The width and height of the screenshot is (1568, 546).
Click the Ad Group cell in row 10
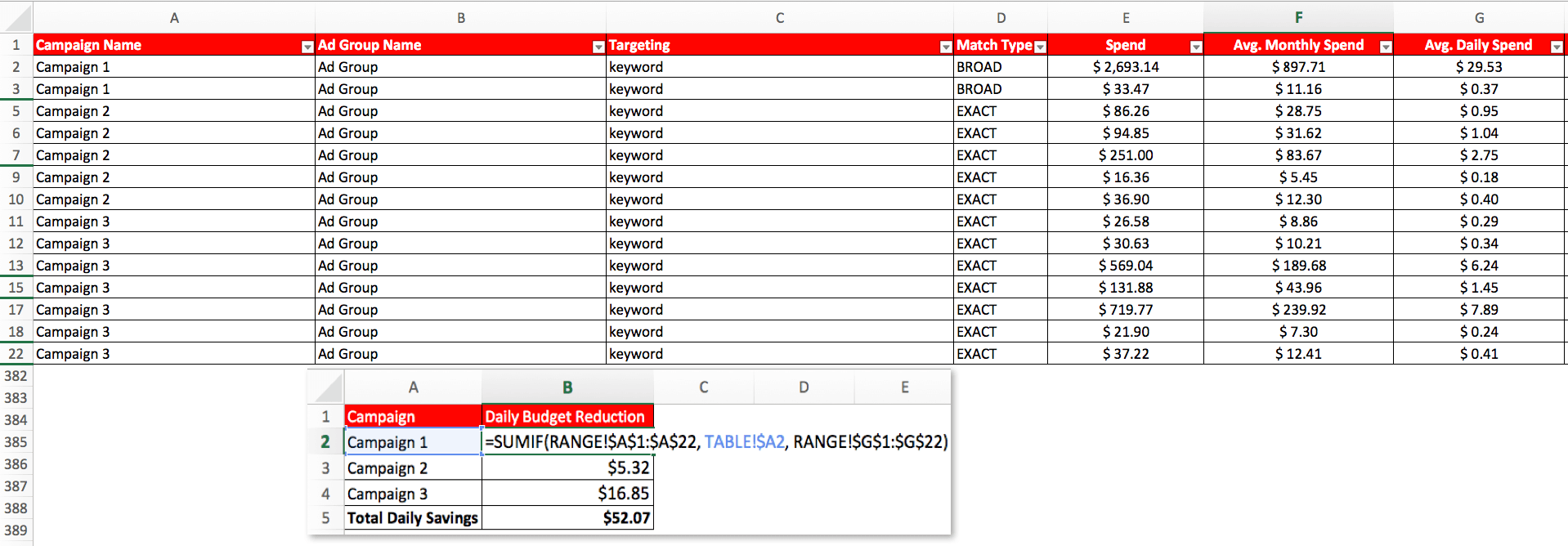[x=461, y=199]
